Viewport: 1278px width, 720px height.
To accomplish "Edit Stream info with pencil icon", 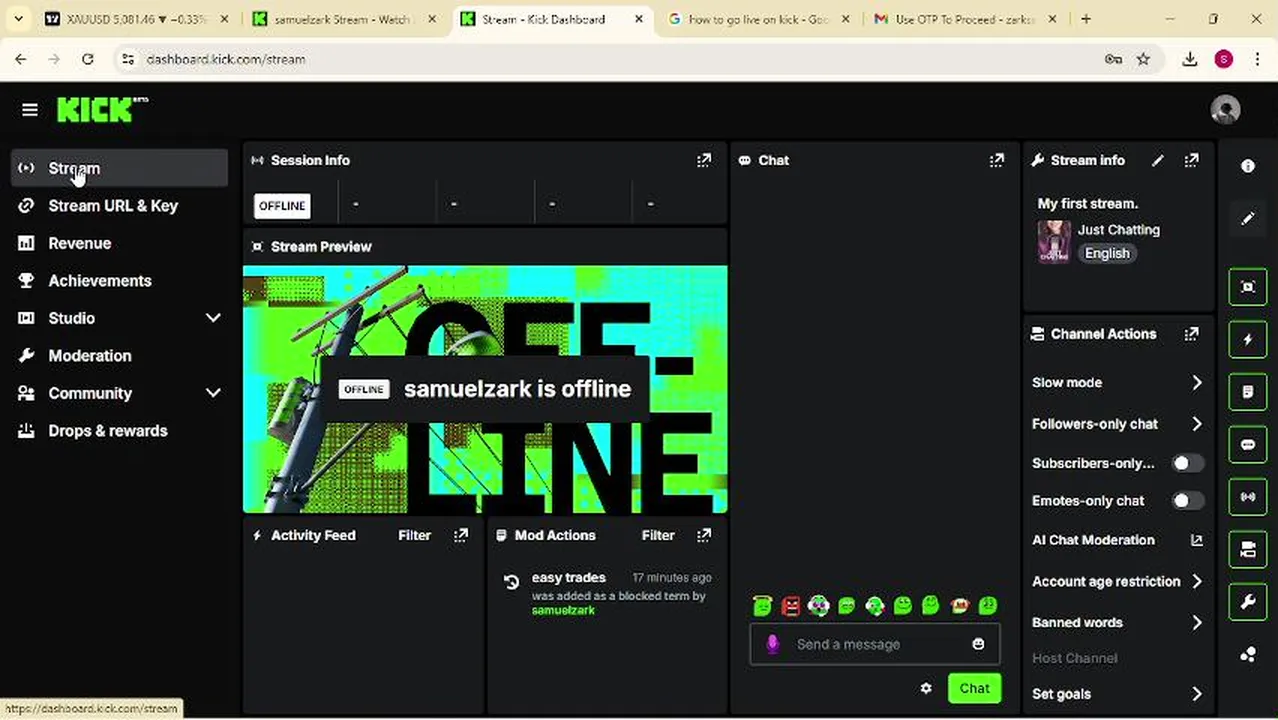I will pyautogui.click(x=1158, y=160).
